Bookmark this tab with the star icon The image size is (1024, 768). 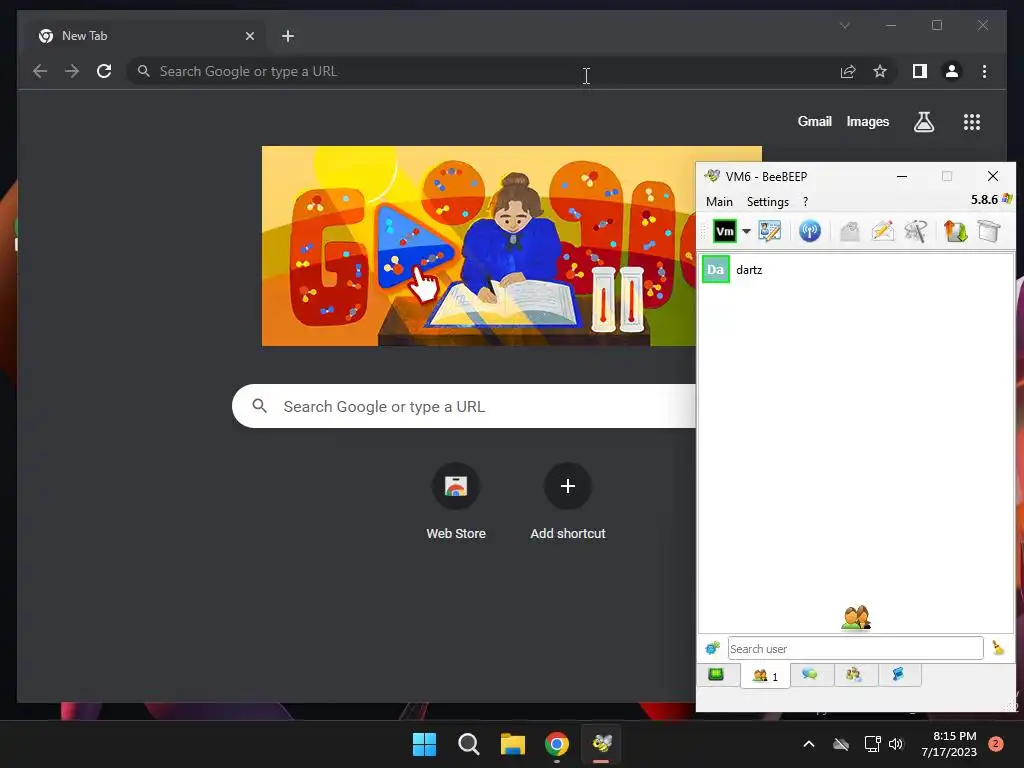point(880,71)
